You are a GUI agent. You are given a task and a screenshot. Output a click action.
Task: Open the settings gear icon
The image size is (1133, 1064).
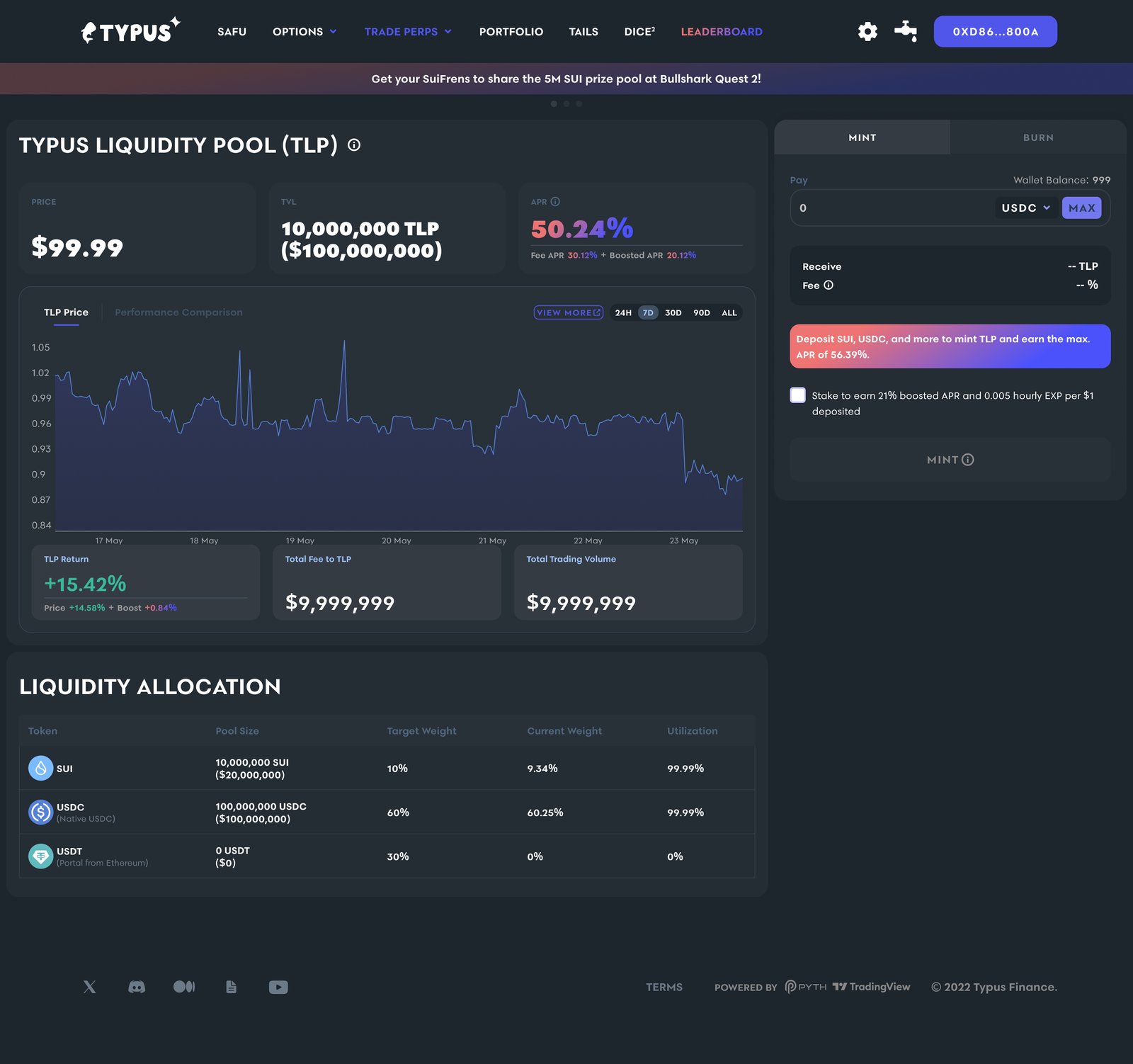point(867,31)
